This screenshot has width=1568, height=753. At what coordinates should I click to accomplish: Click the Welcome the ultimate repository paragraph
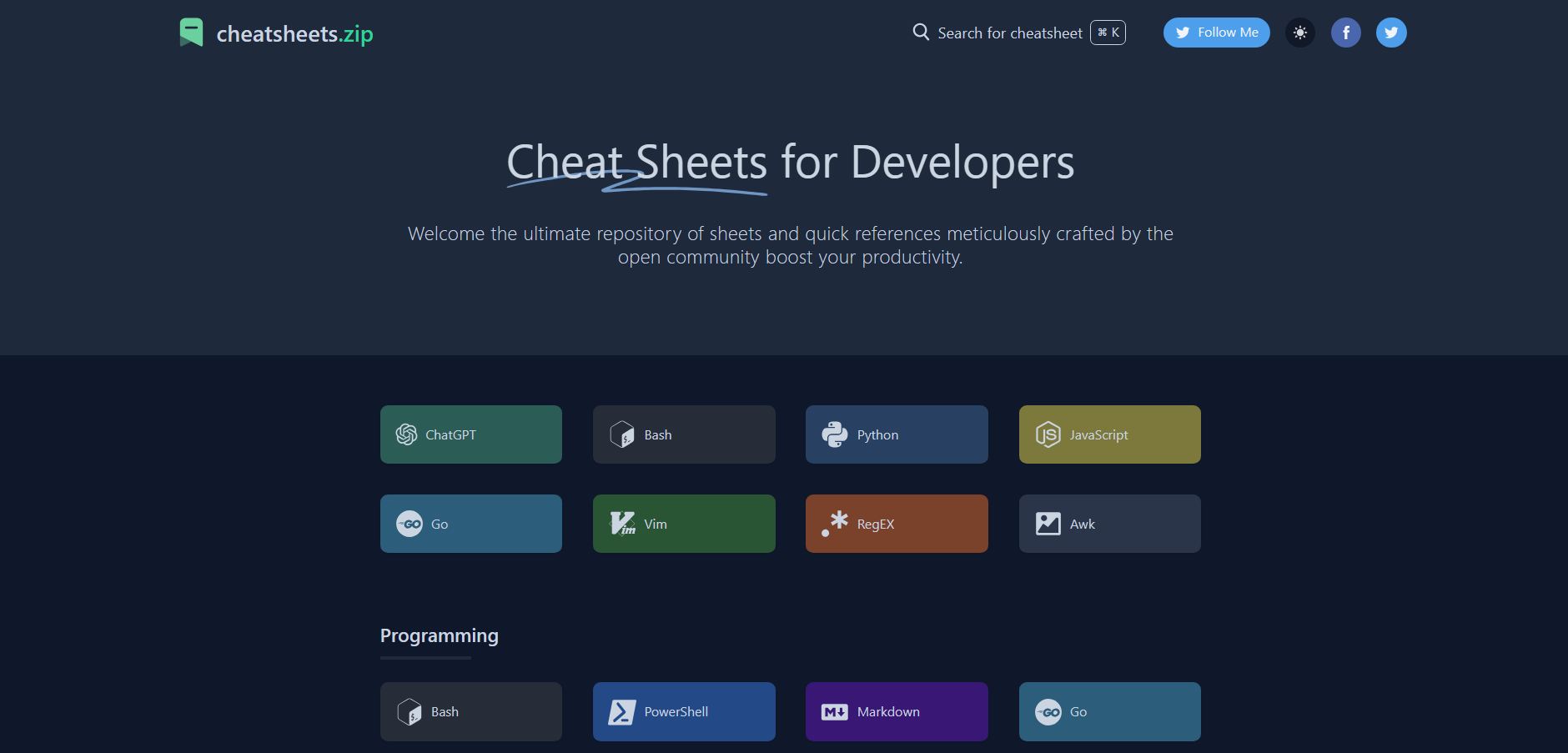[791, 245]
